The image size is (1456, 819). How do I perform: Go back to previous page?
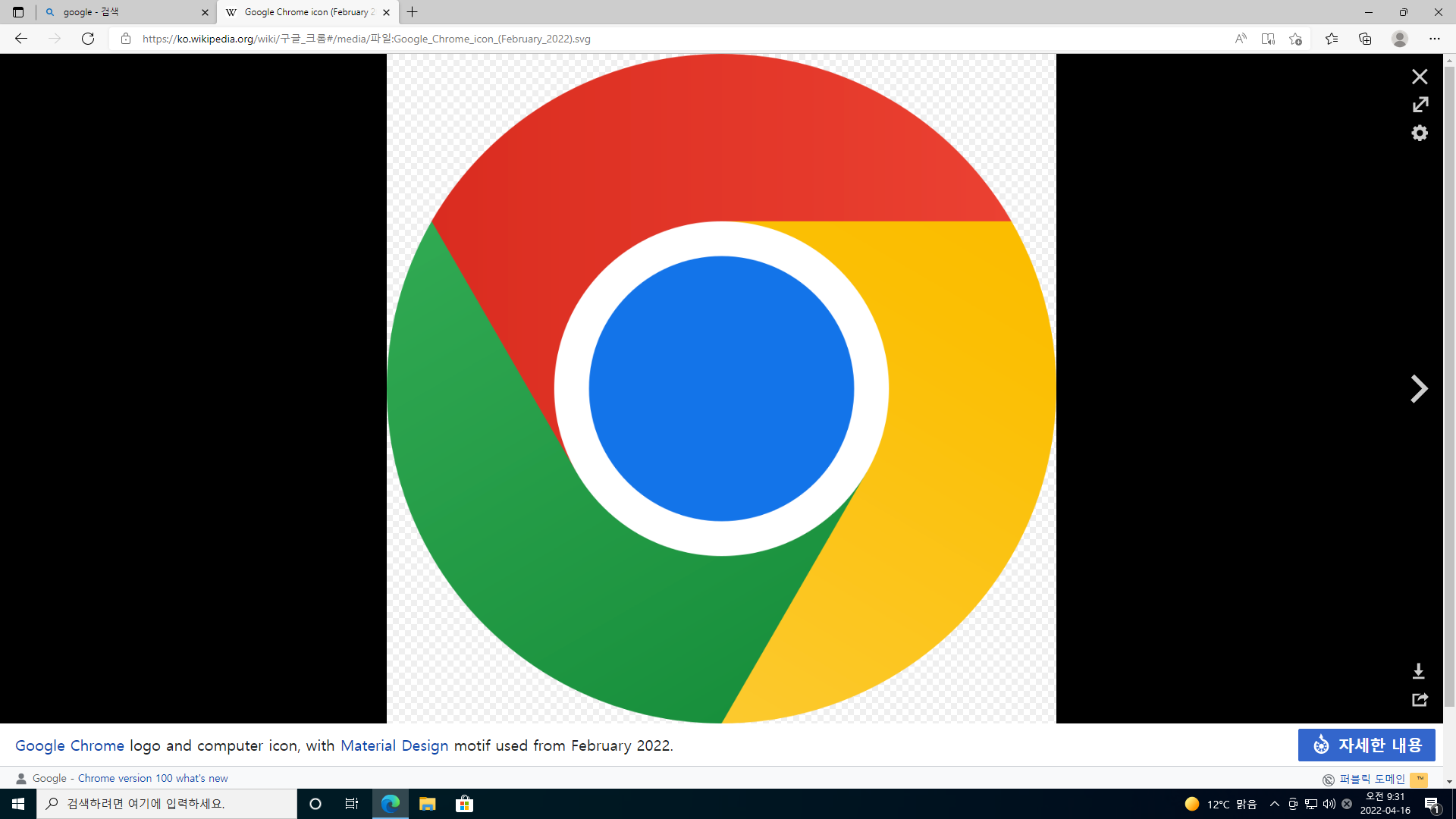[21, 39]
